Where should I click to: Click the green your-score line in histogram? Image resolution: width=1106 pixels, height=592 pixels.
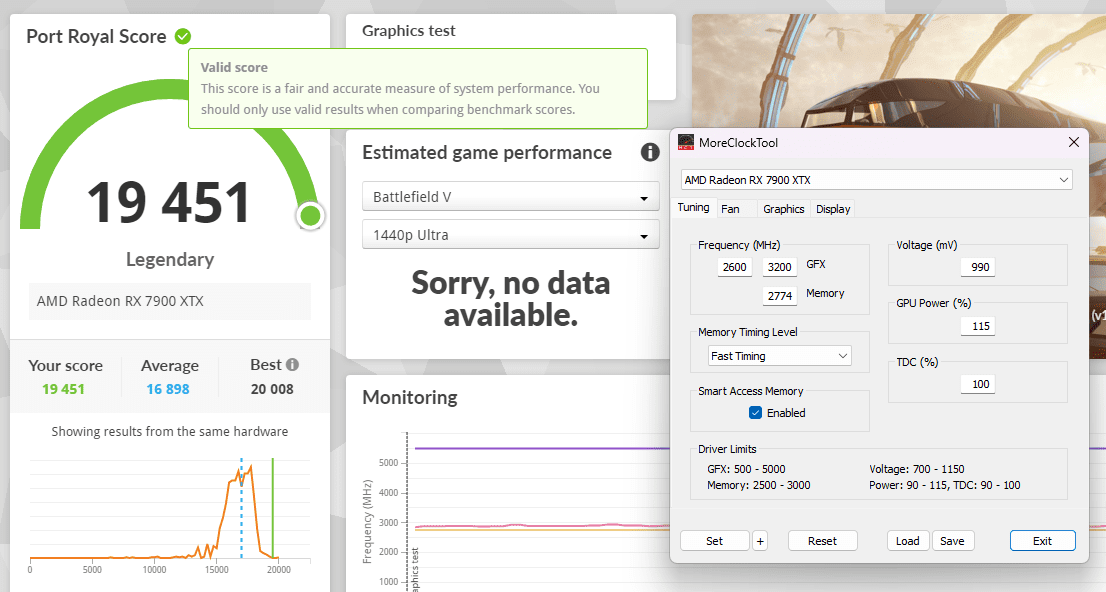273,508
